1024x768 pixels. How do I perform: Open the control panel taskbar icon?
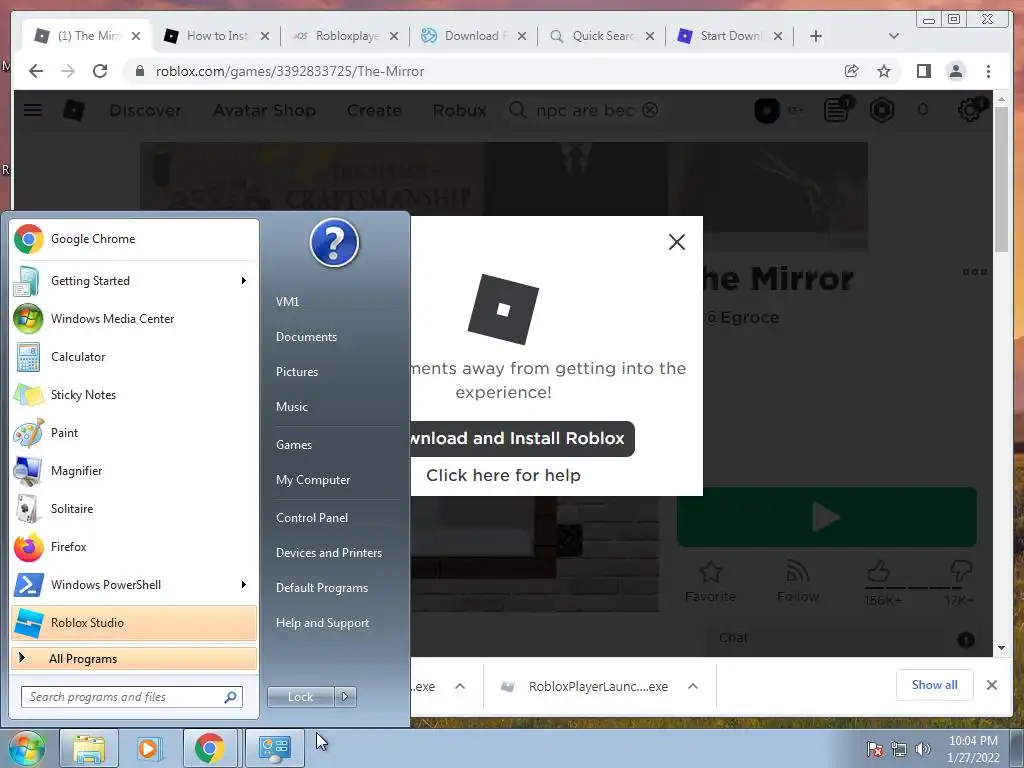click(274, 748)
